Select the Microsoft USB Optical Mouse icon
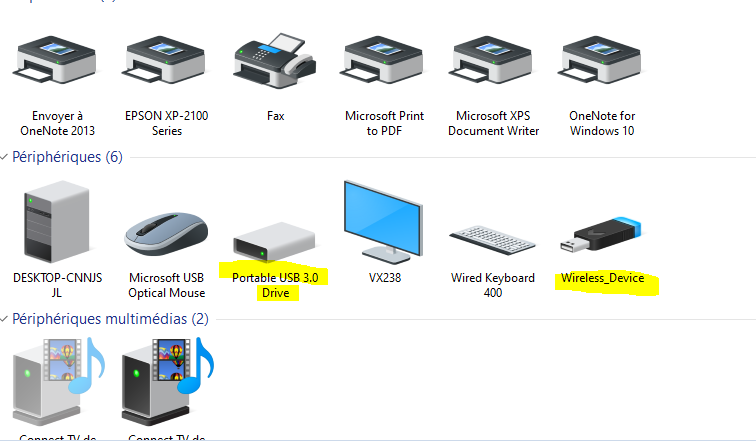This screenshot has width=756, height=441. [x=166, y=234]
